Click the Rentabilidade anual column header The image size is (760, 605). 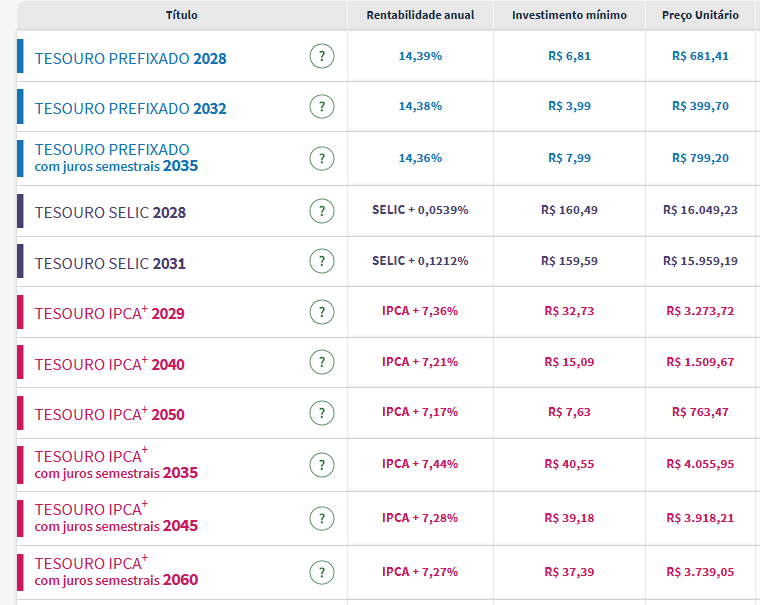[x=420, y=15]
